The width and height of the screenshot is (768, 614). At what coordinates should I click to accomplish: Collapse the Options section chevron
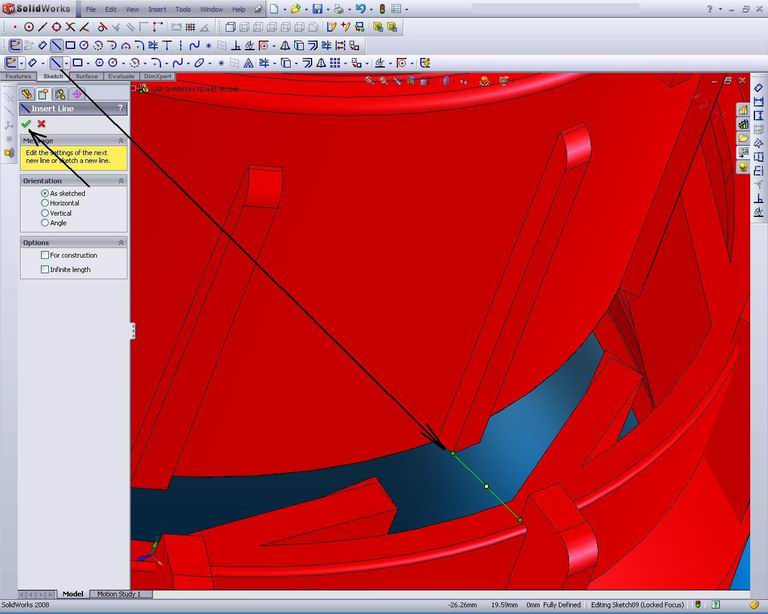click(121, 242)
